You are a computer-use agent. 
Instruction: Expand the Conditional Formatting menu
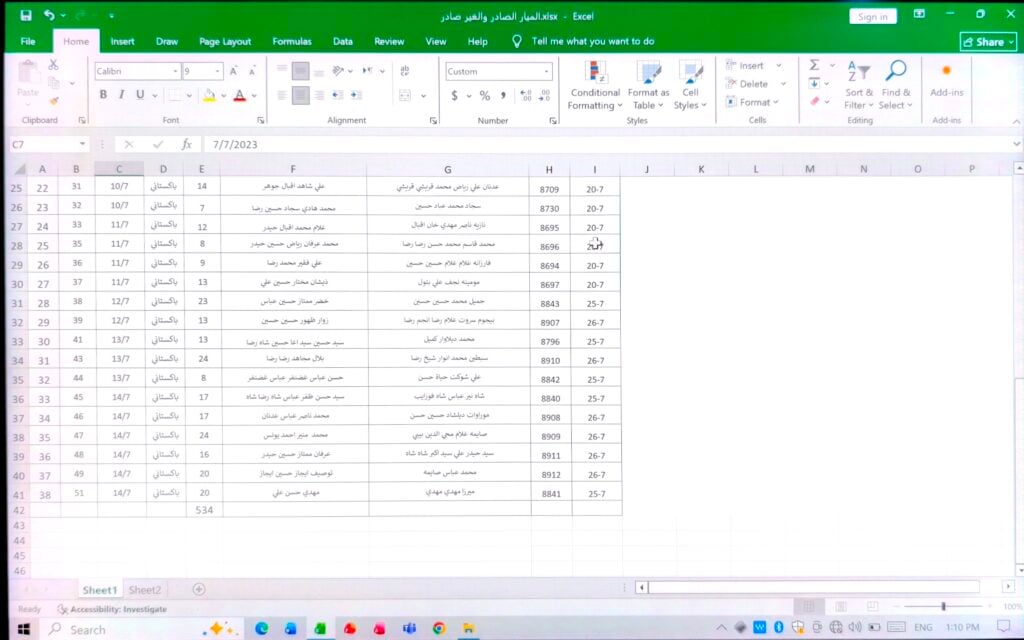(595, 86)
